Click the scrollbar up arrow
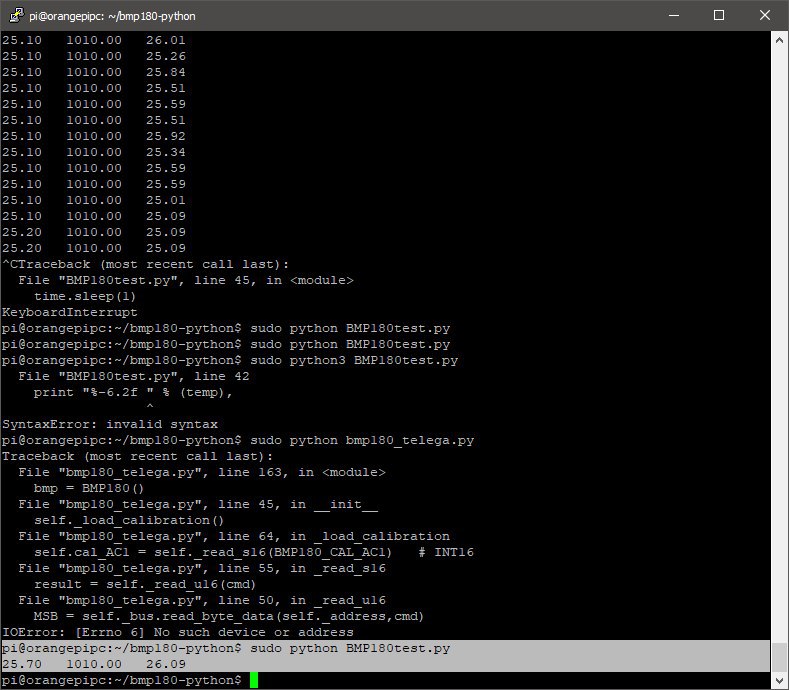Screen dimensions: 789x690 click(779, 40)
